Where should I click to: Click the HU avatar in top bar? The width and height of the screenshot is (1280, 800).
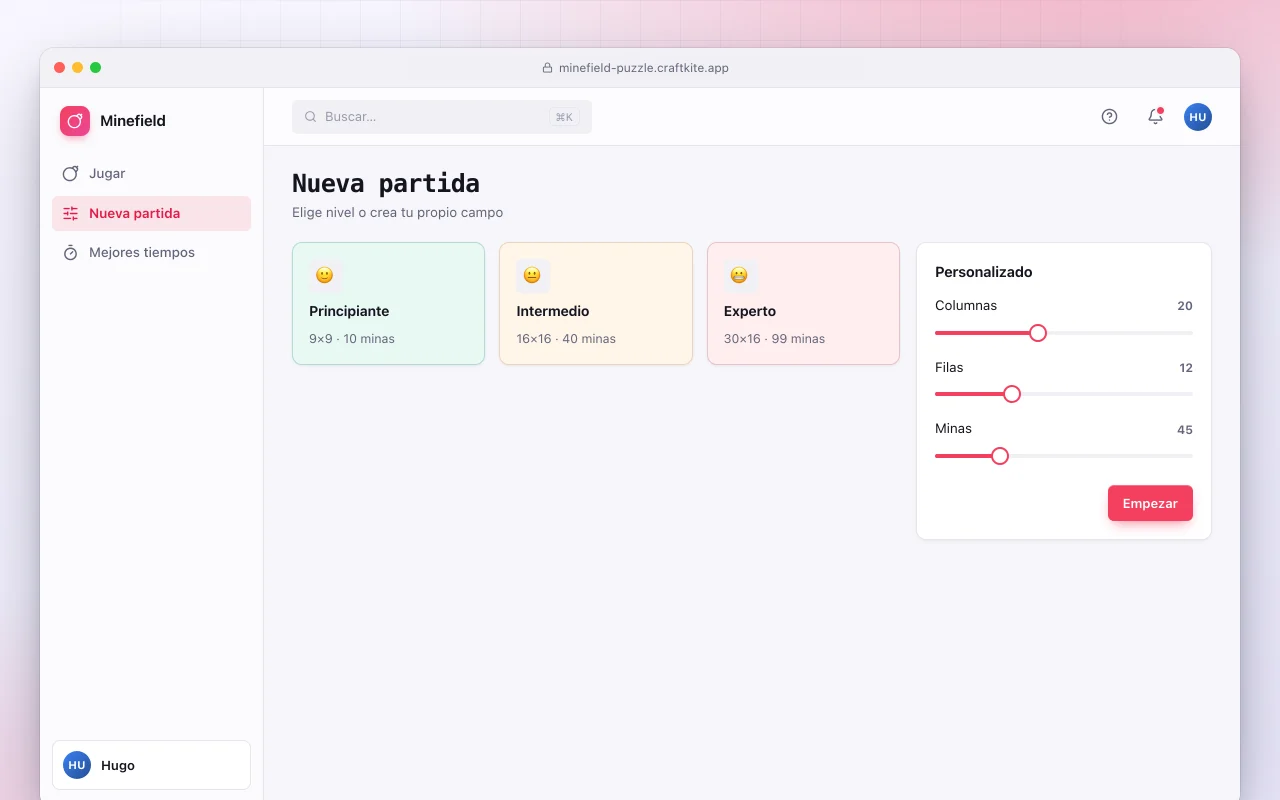coord(1198,117)
